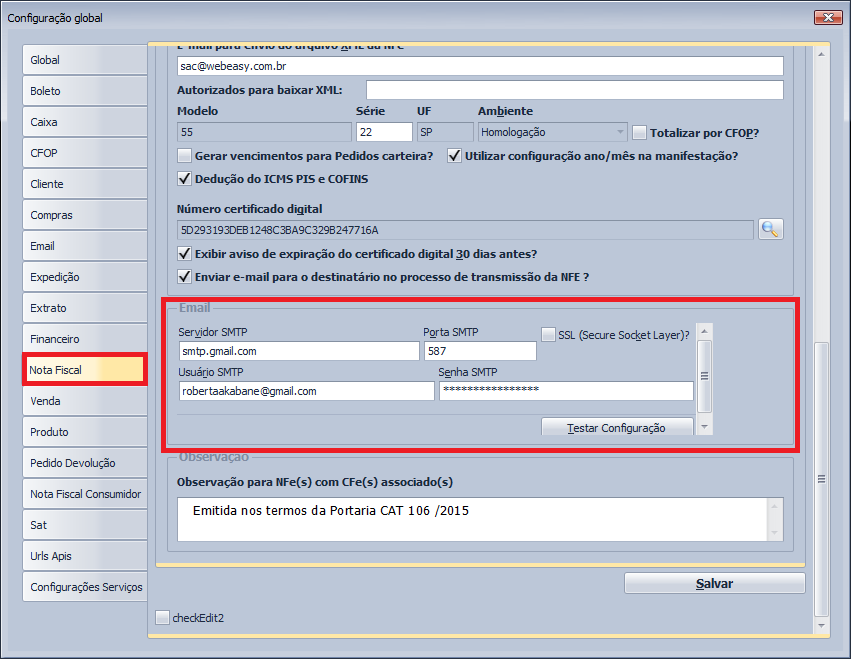This screenshot has width=851, height=659.
Task: Uncheck Dedução do ICMS PIS e COFINS
Action: point(184,179)
